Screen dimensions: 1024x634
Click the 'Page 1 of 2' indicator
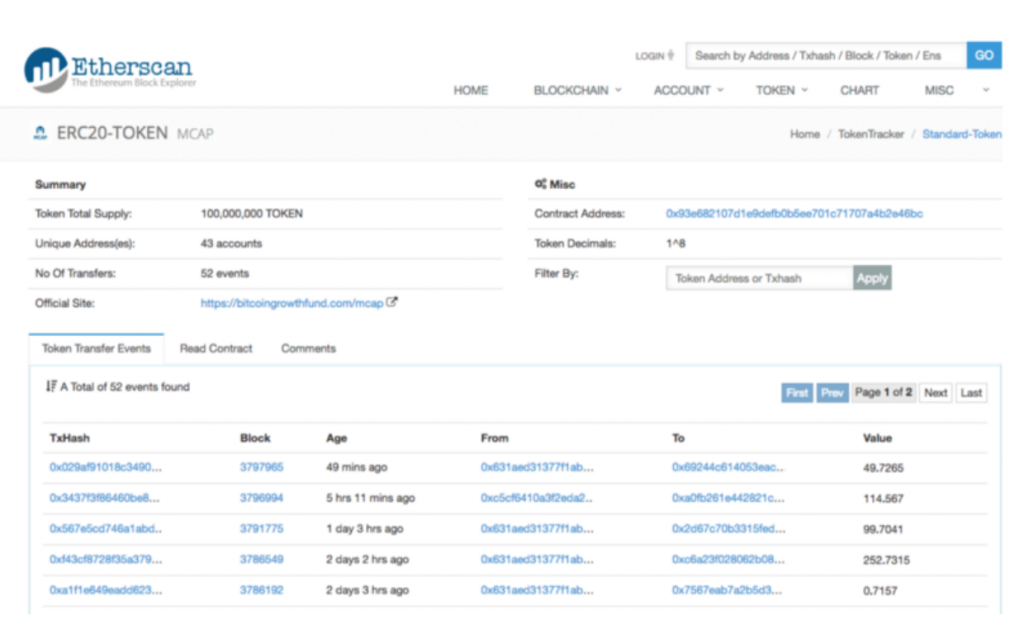click(x=884, y=392)
